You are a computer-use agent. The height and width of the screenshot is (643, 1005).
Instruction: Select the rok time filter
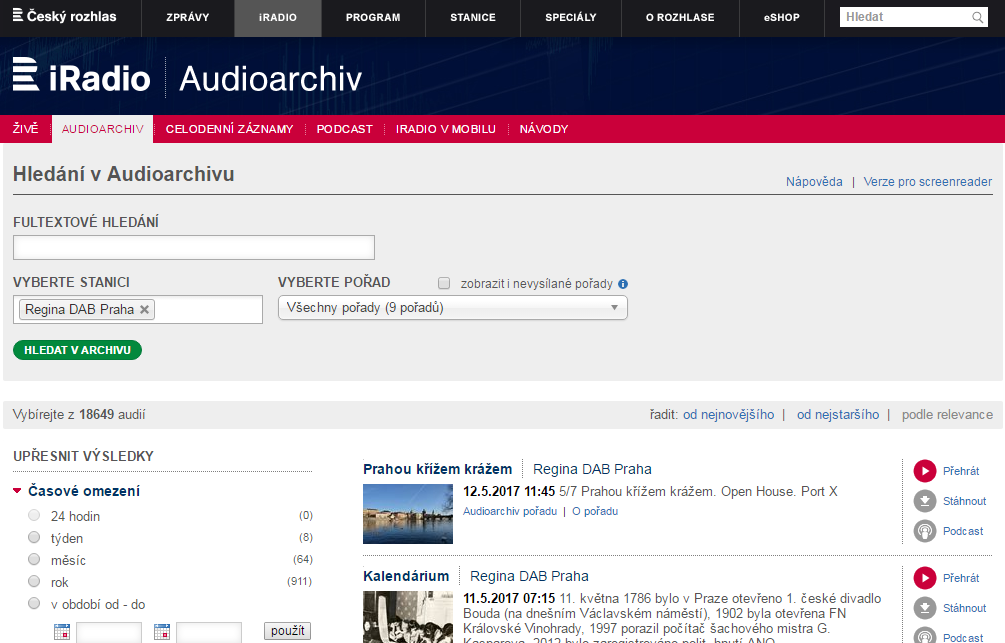pyautogui.click(x=34, y=581)
